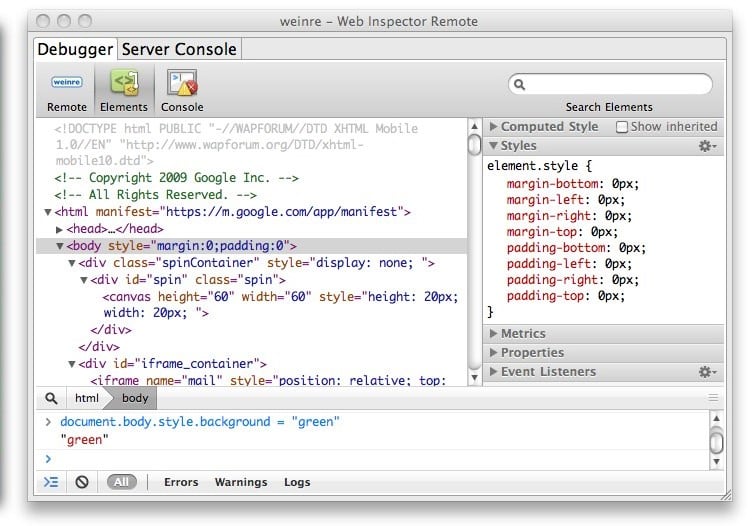The image size is (752, 526).
Task: Click the document.body.style.background console command
Action: [200, 422]
